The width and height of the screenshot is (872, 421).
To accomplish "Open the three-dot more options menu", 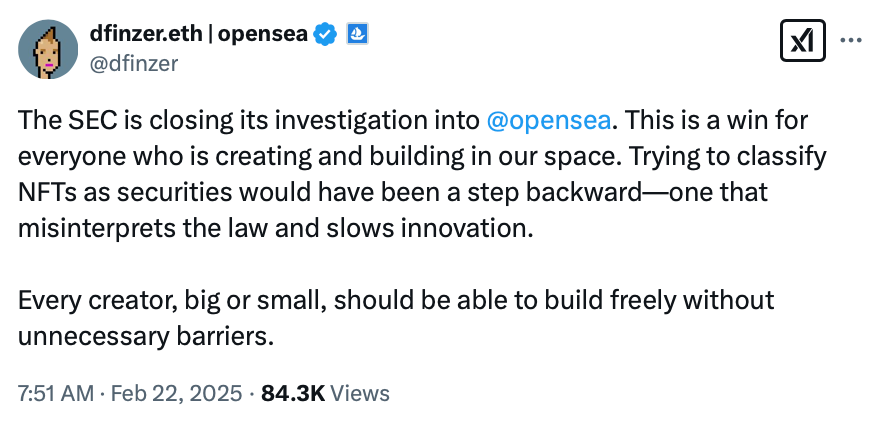I will [851, 41].
